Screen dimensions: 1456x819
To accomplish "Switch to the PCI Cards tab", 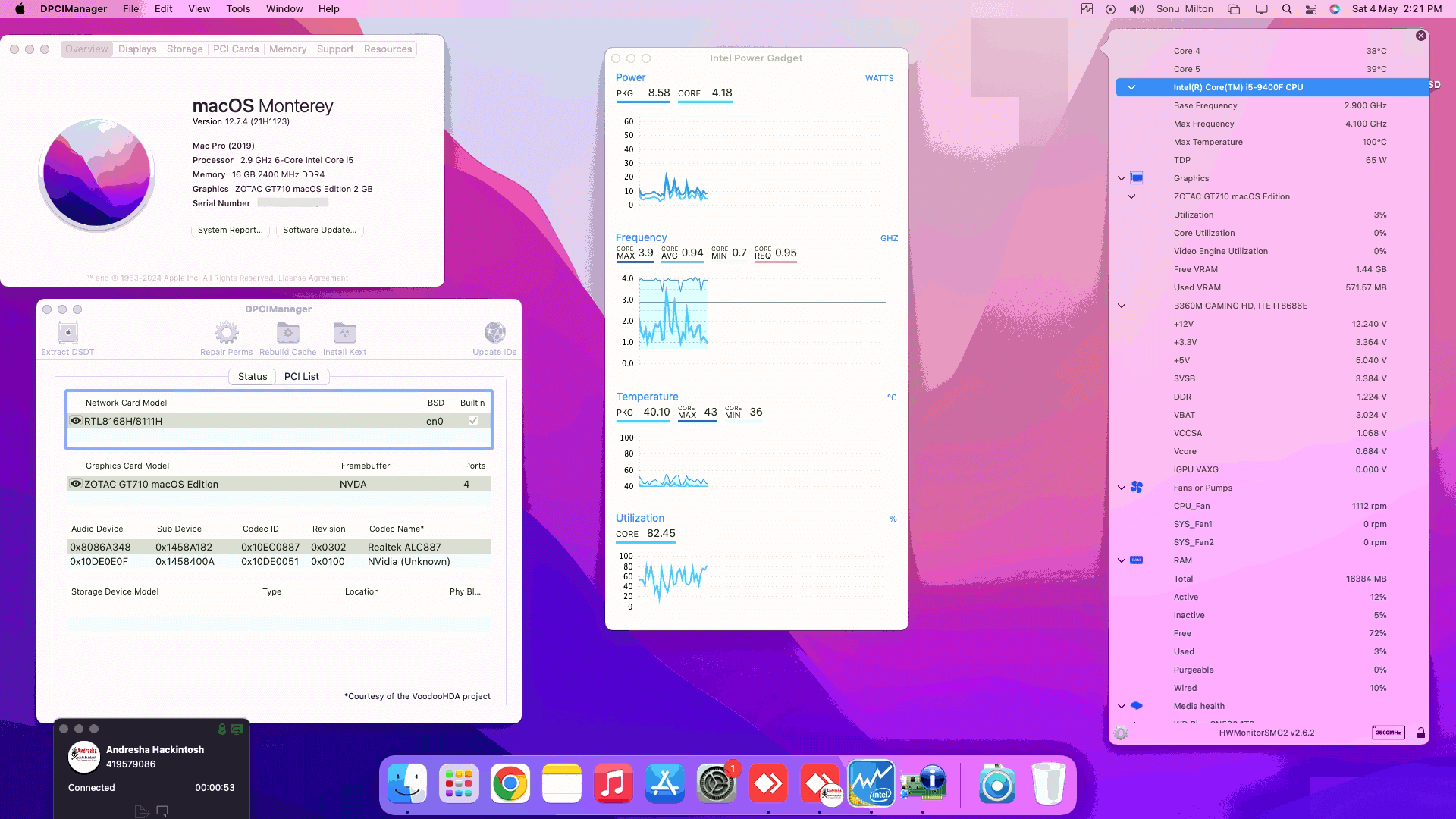I will 236,49.
